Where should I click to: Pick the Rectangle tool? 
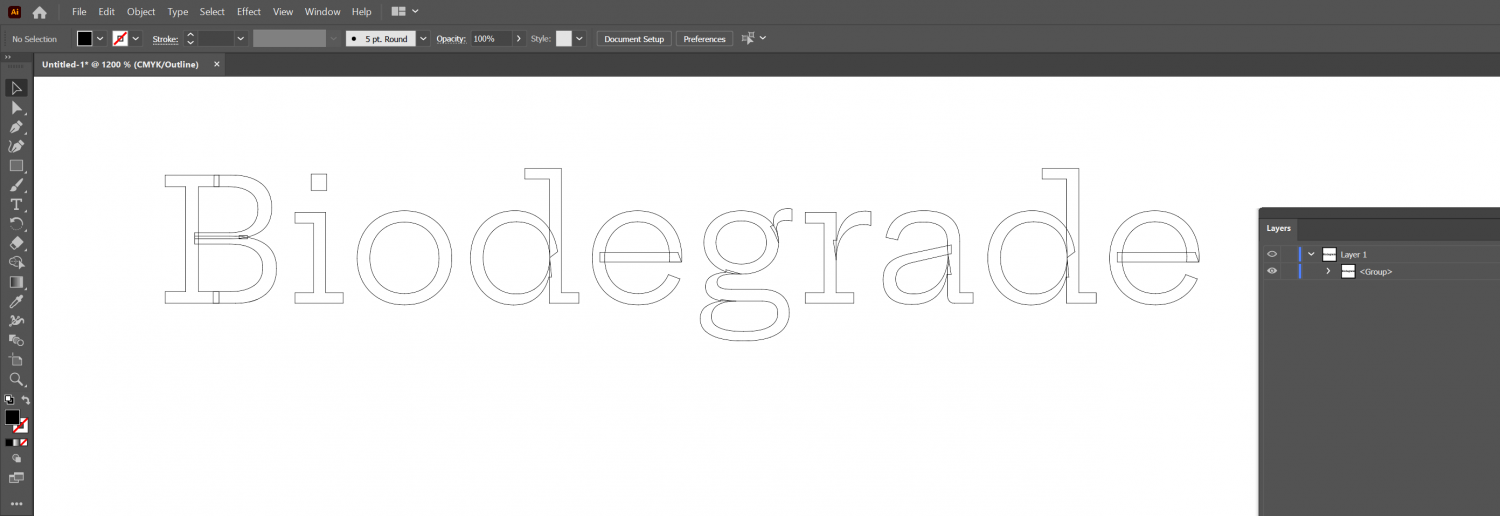[16, 166]
